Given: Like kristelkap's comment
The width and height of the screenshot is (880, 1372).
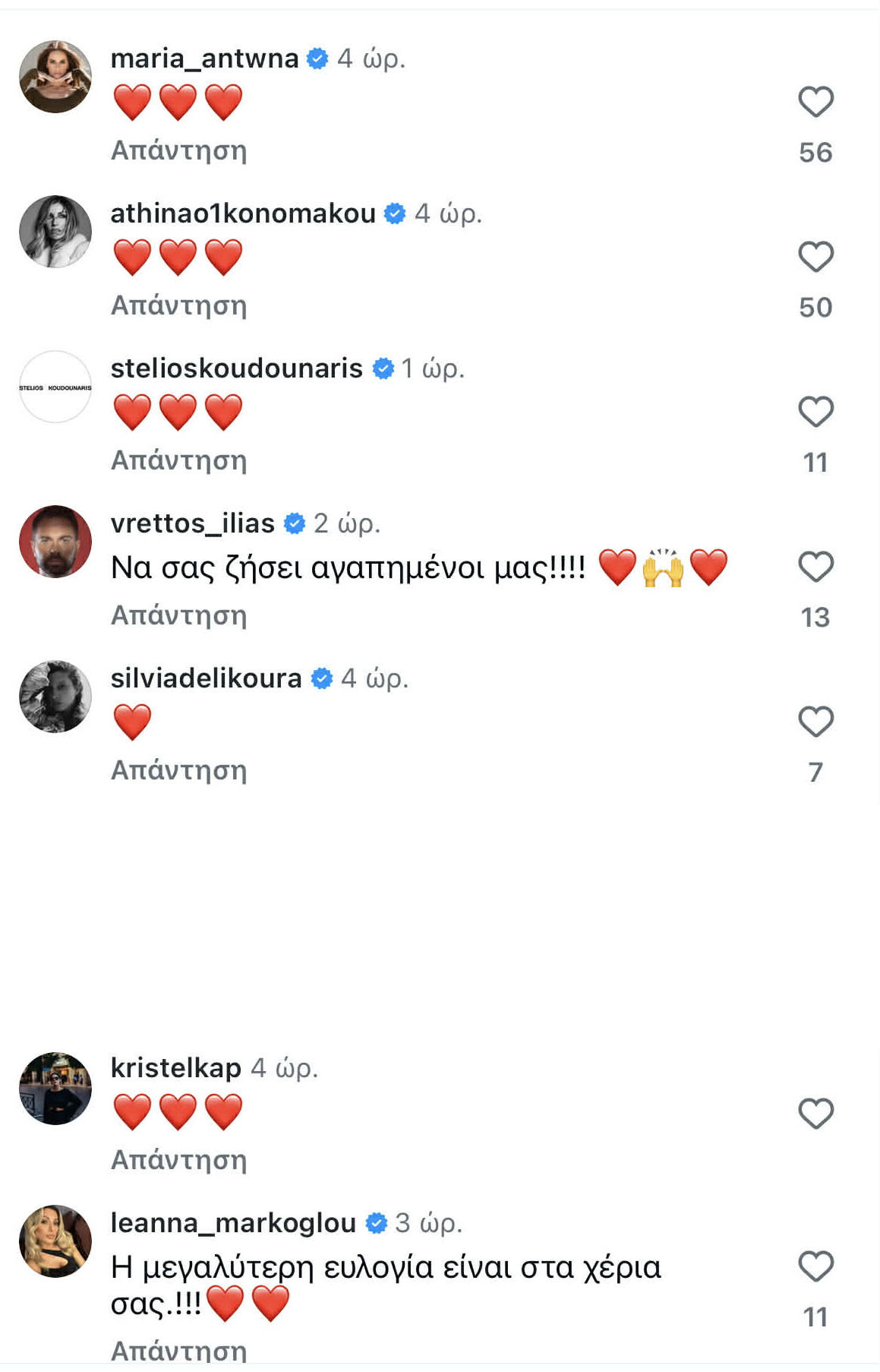Looking at the screenshot, I should [815, 1114].
